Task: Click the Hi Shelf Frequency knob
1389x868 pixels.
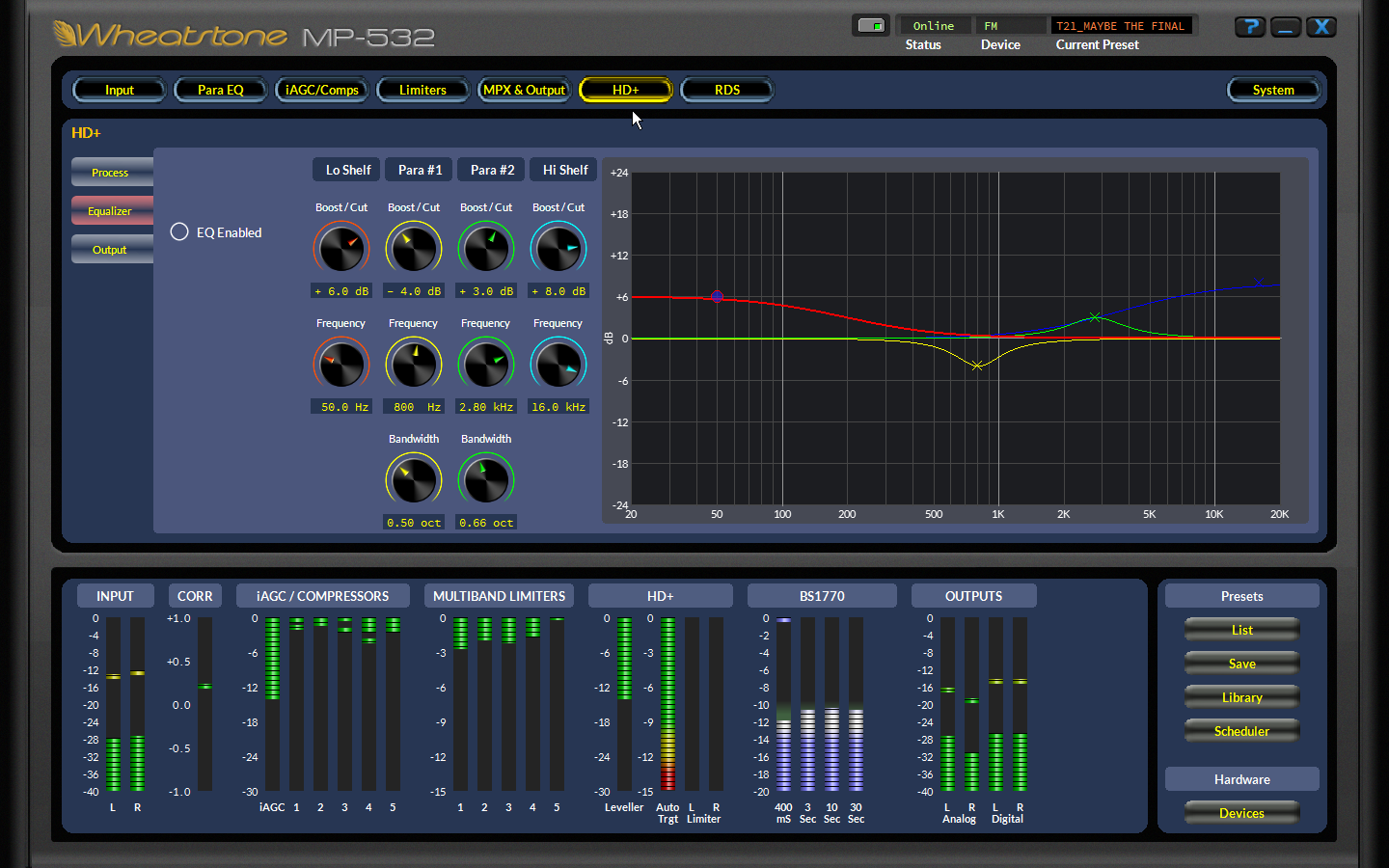Action: [x=558, y=365]
